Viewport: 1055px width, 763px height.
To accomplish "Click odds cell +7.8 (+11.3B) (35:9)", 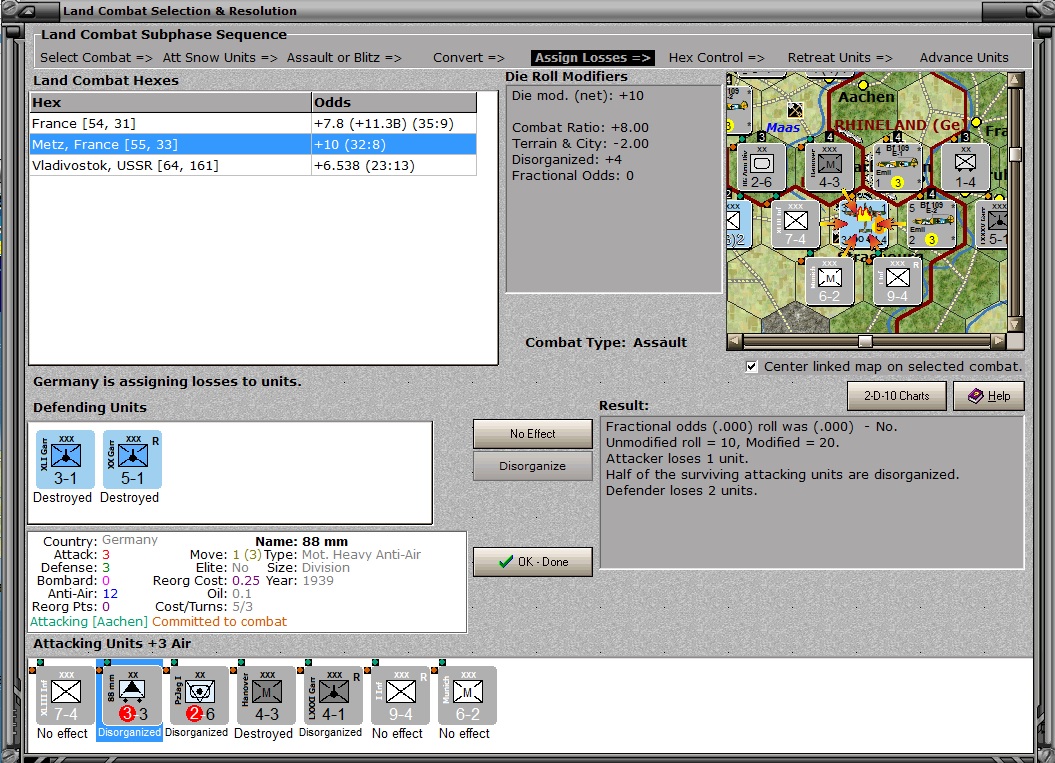I will (394, 124).
